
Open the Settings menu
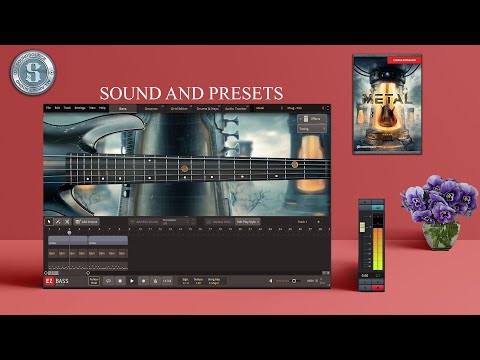pyautogui.click(x=80, y=108)
